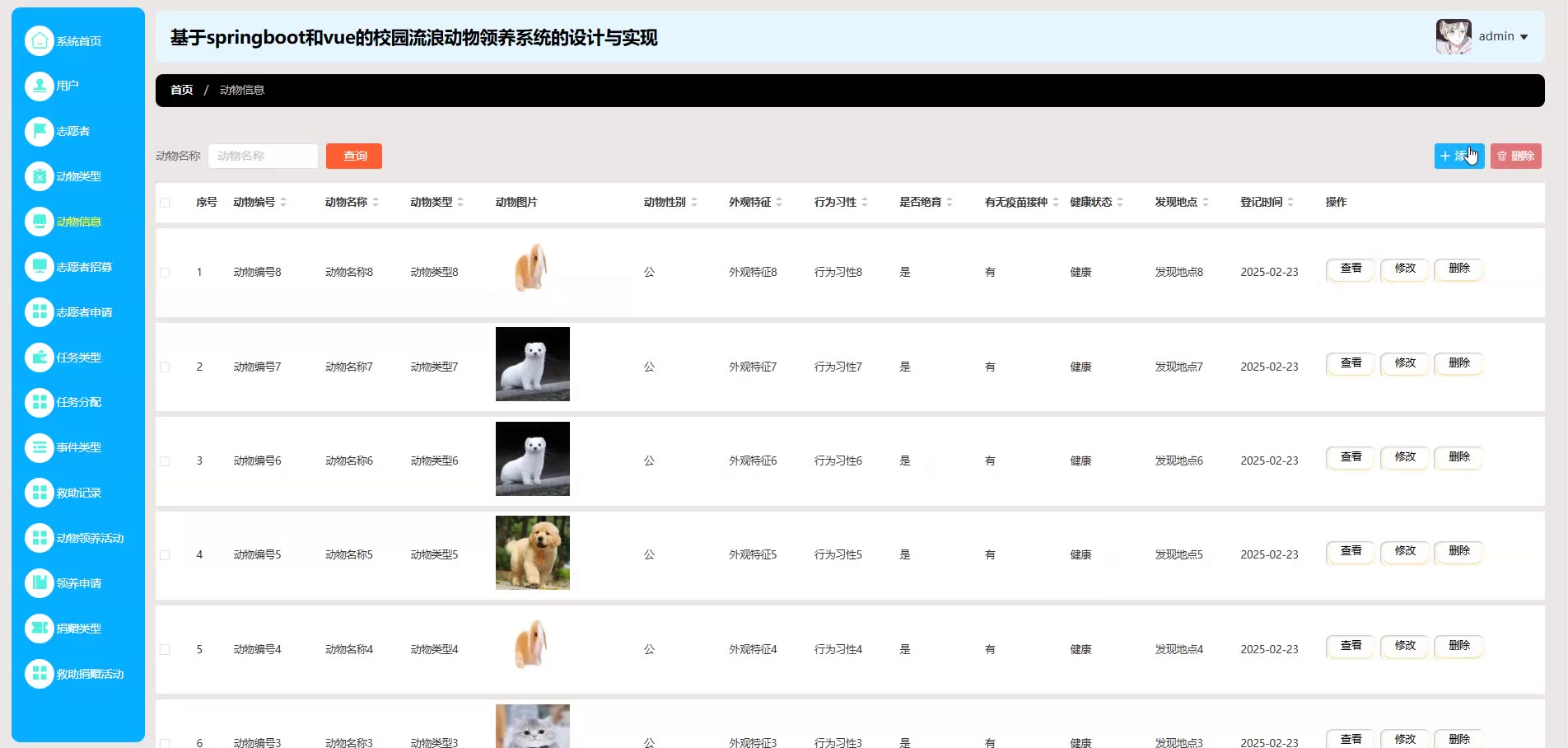
Task: Check the box for row 动物编号8
Action: tap(165, 273)
